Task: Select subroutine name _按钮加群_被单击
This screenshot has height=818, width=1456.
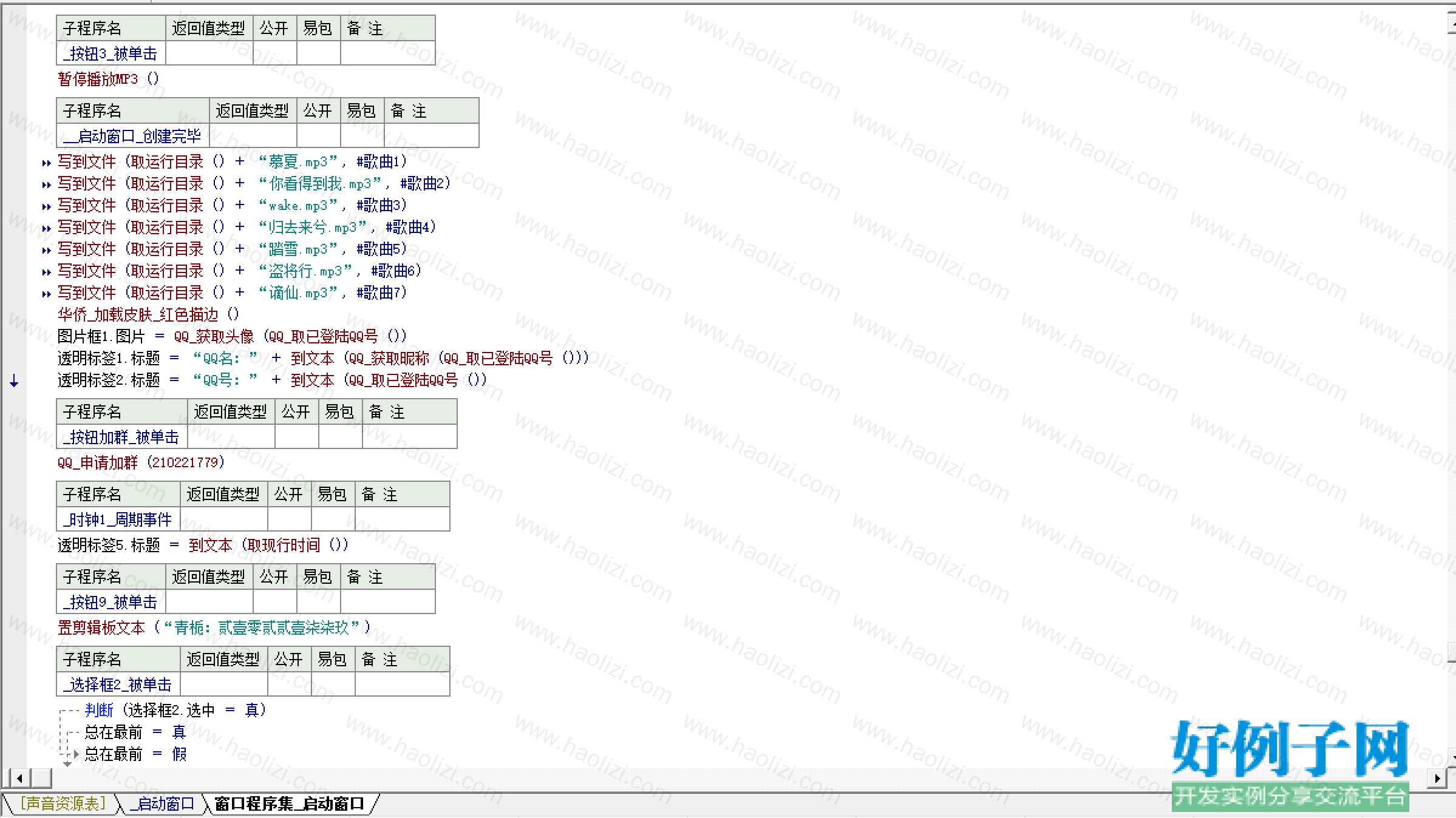Action: (121, 437)
